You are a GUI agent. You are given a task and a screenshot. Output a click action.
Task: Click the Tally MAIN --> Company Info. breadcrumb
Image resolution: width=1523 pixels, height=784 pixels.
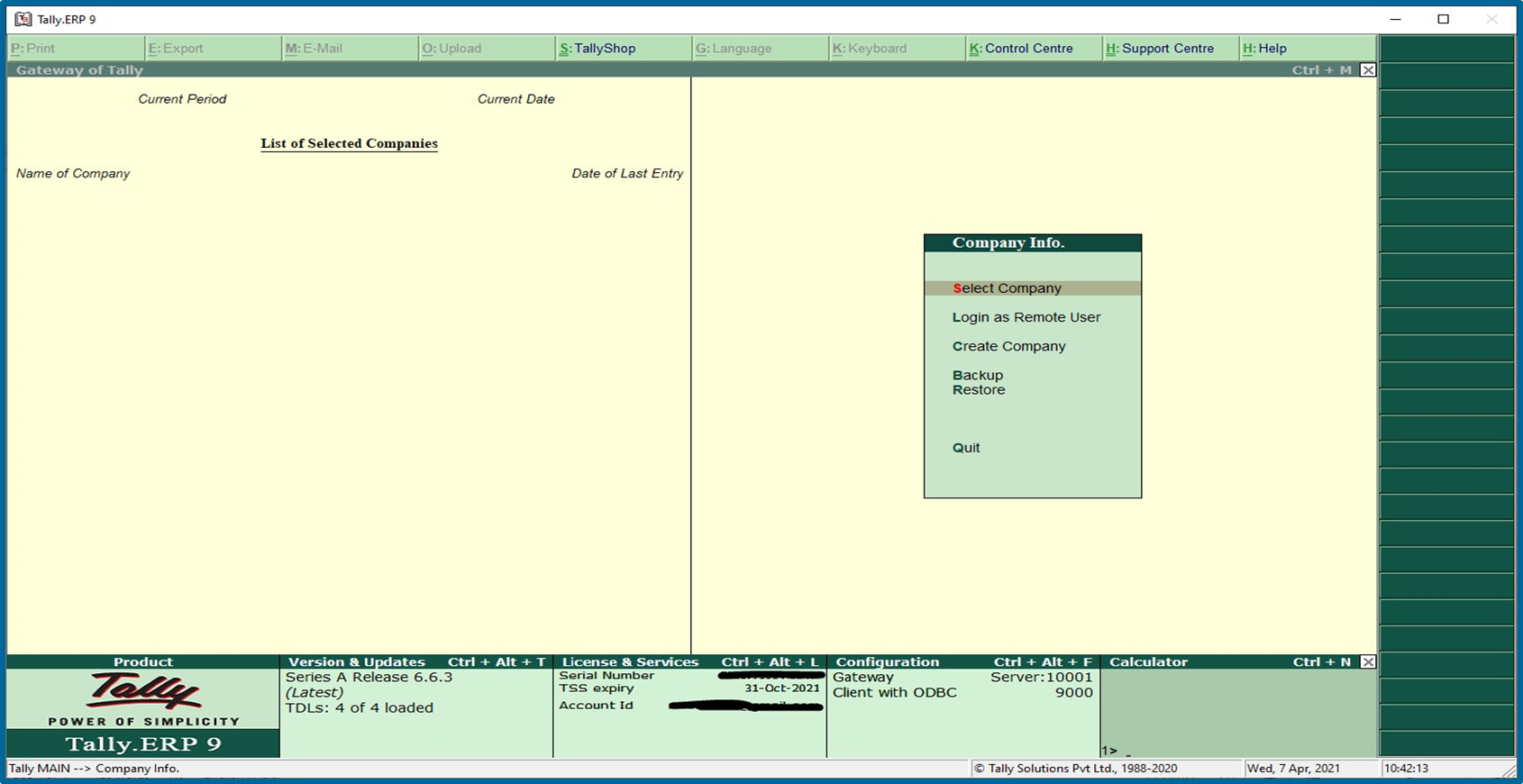94,769
